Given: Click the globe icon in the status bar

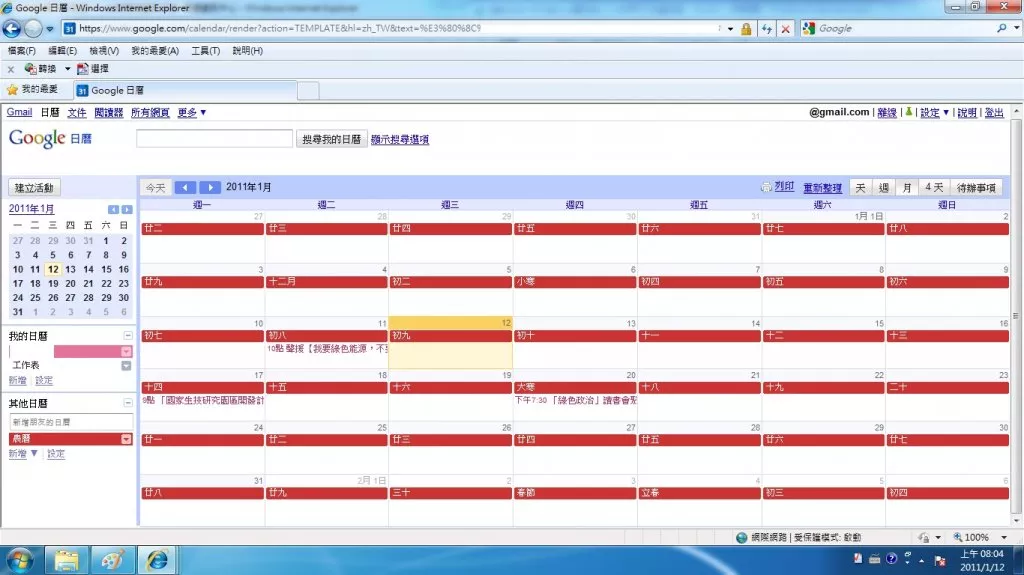Looking at the screenshot, I should [x=741, y=537].
